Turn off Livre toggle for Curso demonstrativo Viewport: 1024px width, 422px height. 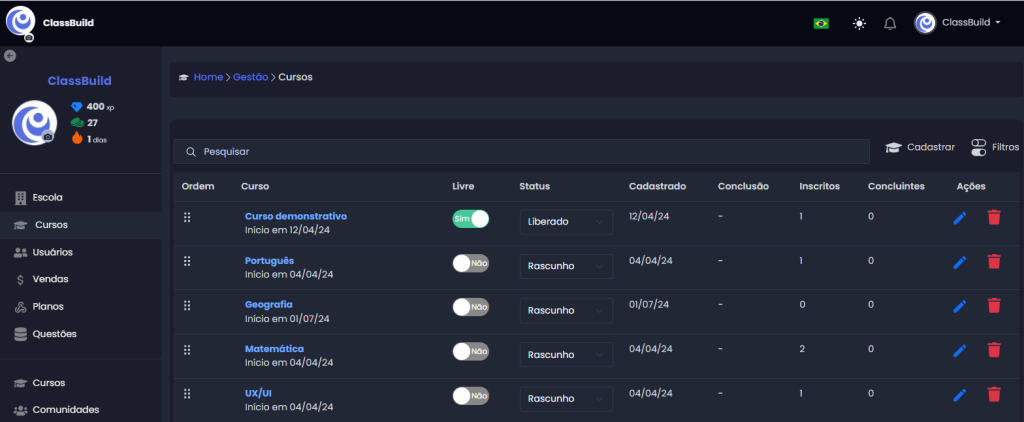pyautogui.click(x=471, y=219)
